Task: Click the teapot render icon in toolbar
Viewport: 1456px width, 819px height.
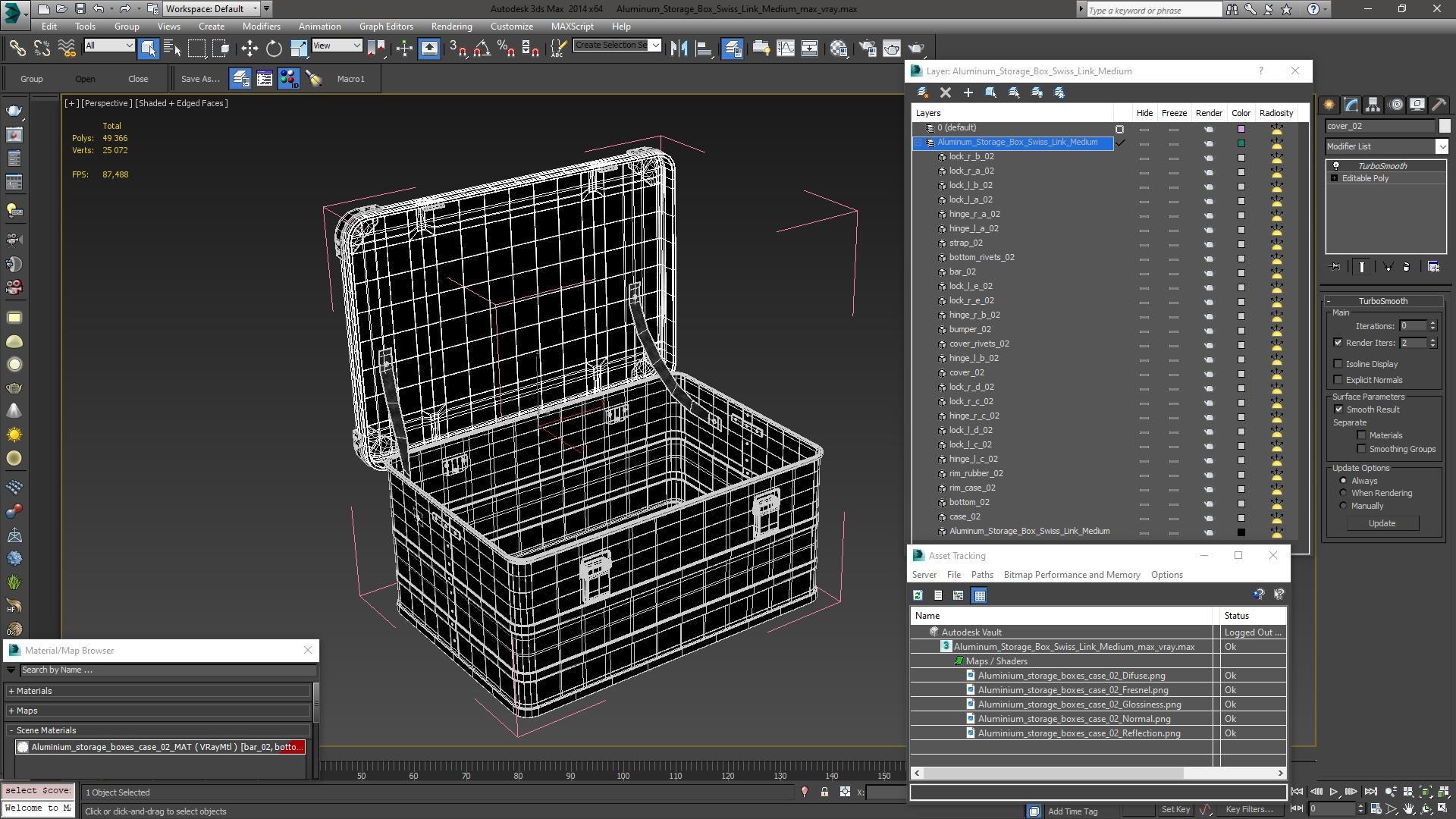Action: tap(916, 49)
